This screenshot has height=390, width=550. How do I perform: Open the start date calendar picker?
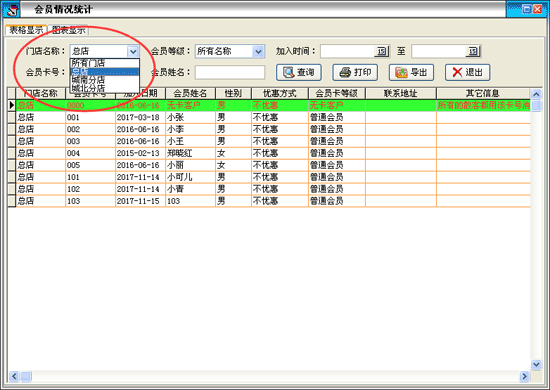(x=382, y=51)
